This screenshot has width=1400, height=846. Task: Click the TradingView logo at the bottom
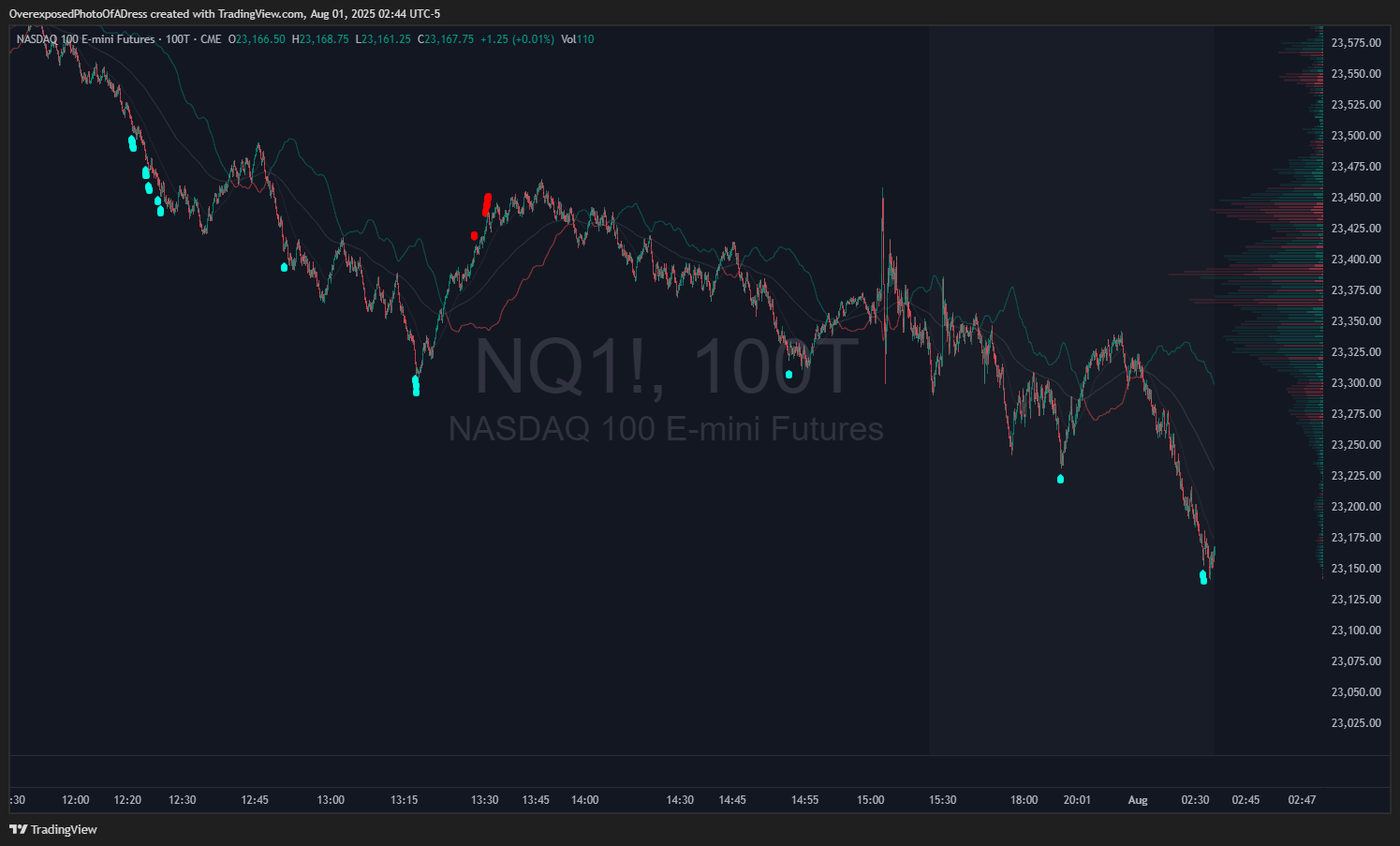click(x=53, y=829)
